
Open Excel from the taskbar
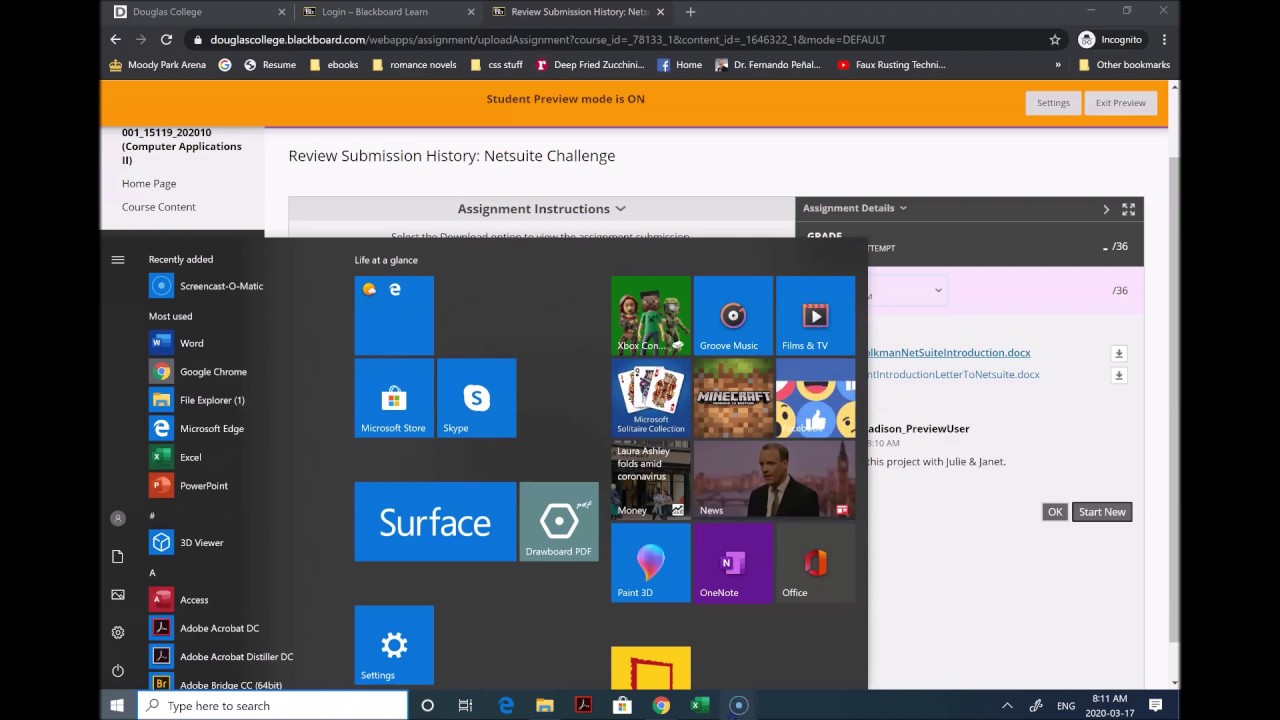(700, 705)
